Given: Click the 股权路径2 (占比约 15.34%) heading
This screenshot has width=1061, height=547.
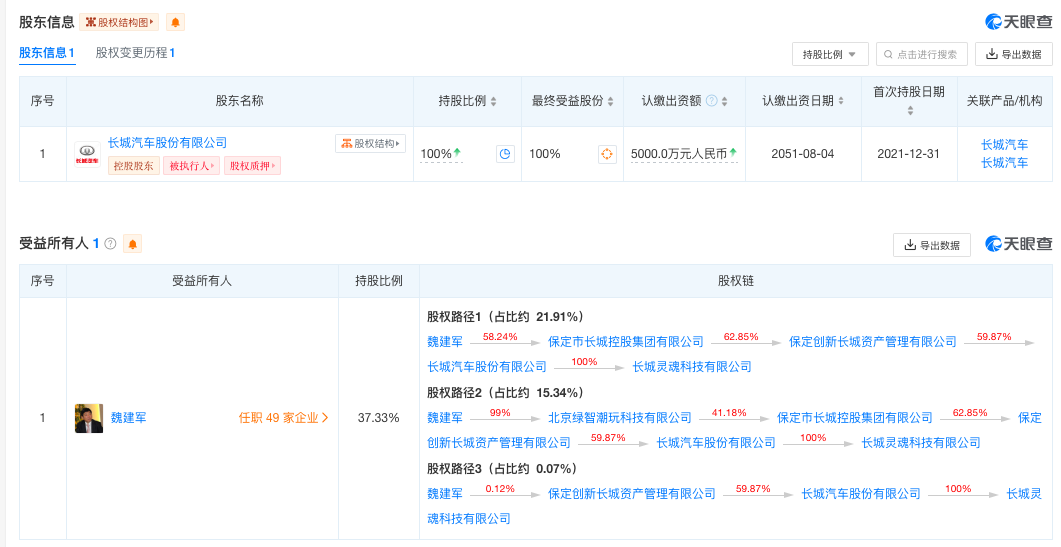Looking at the screenshot, I should tap(505, 393).
